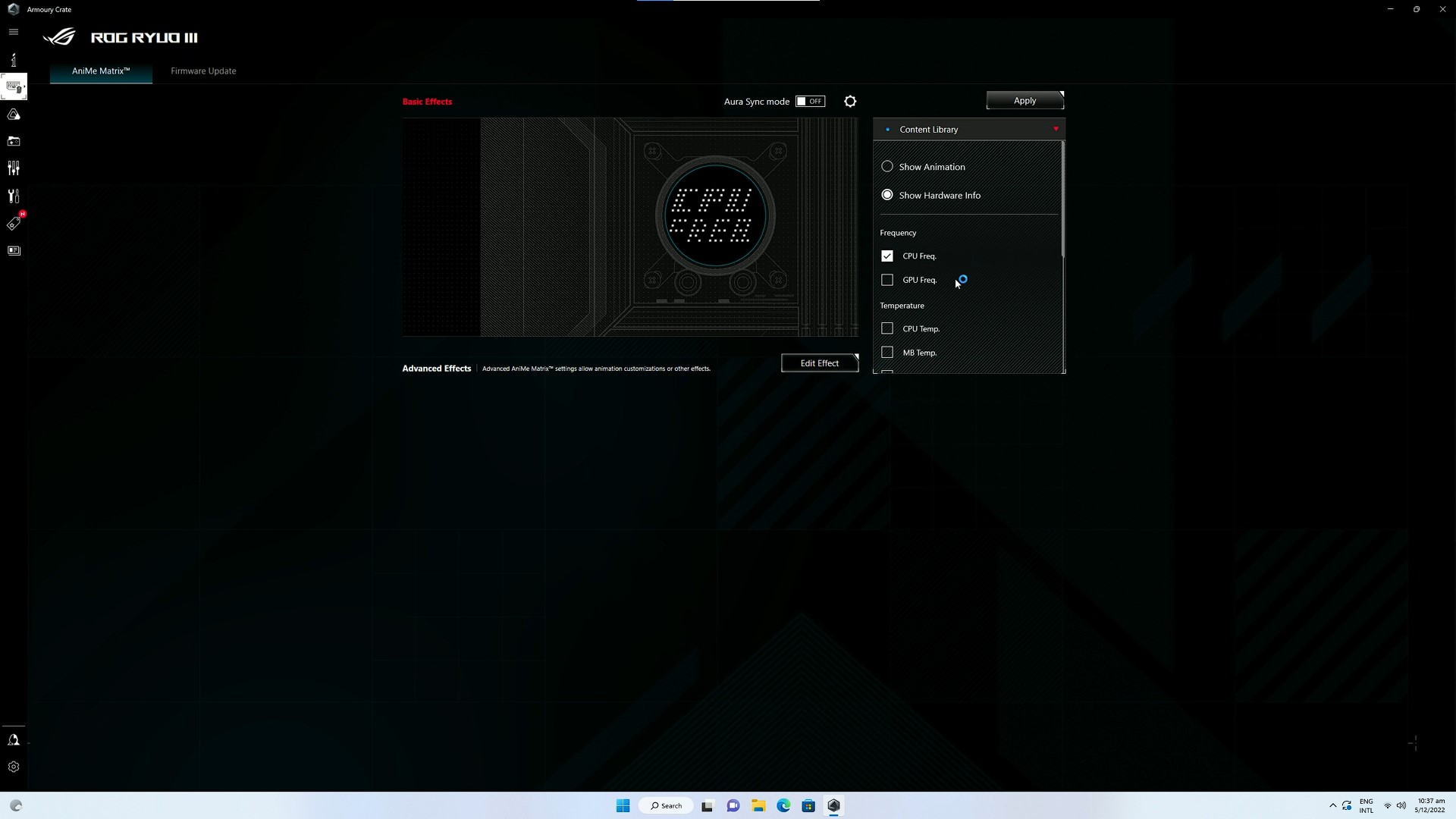Open the Home info page icon
Image resolution: width=1456 pixels, height=819 pixels.
click(14, 59)
